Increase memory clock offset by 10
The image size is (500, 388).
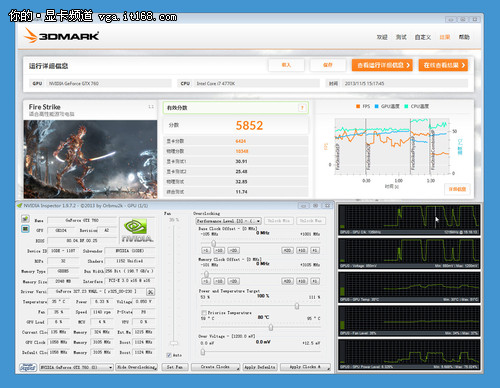[x=302, y=281]
